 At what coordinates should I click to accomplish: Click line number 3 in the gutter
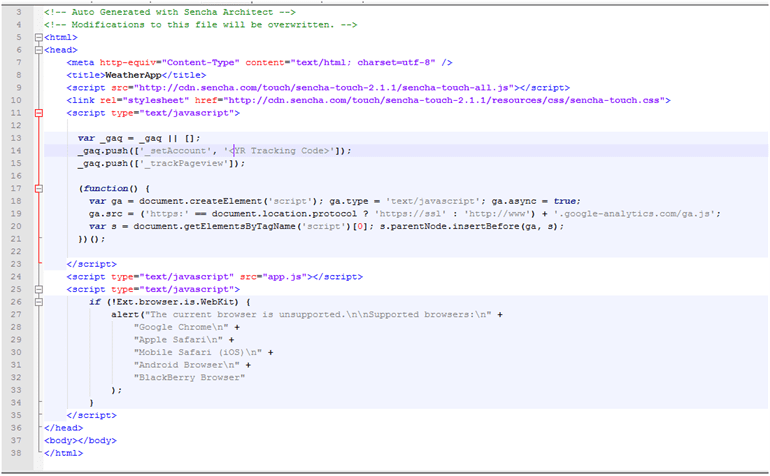tap(19, 12)
